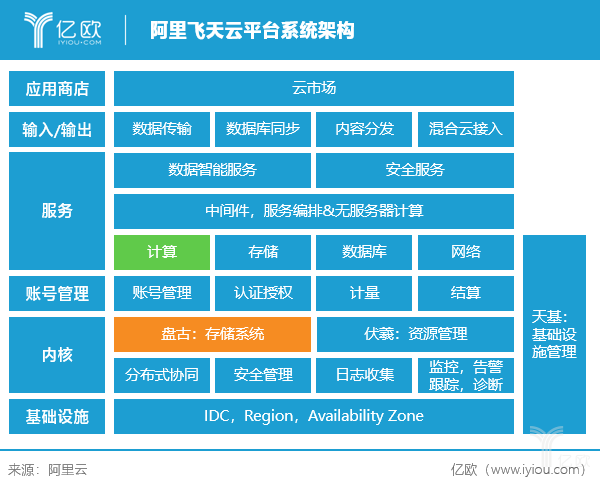Click the 亿欧 logo in header

click(63, 30)
